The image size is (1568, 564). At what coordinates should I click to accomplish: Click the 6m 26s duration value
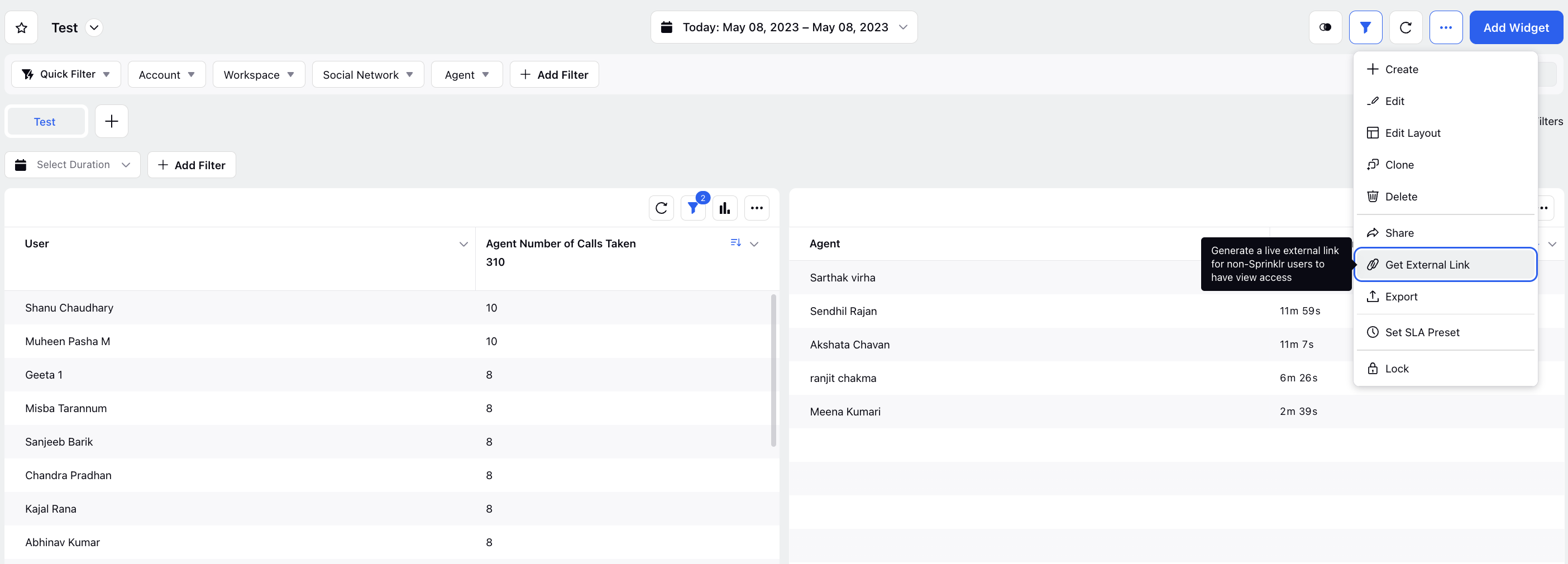(x=1298, y=378)
